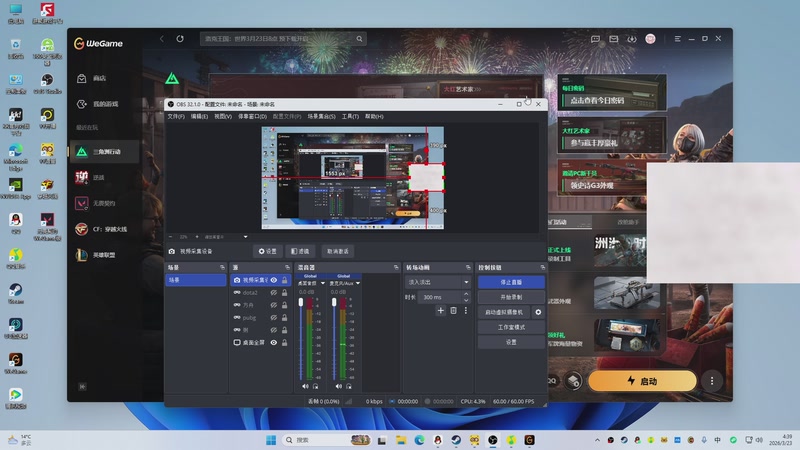Open the 桌面音频 mixer dropdown
This screenshot has height=450, width=800.
tap(322, 283)
